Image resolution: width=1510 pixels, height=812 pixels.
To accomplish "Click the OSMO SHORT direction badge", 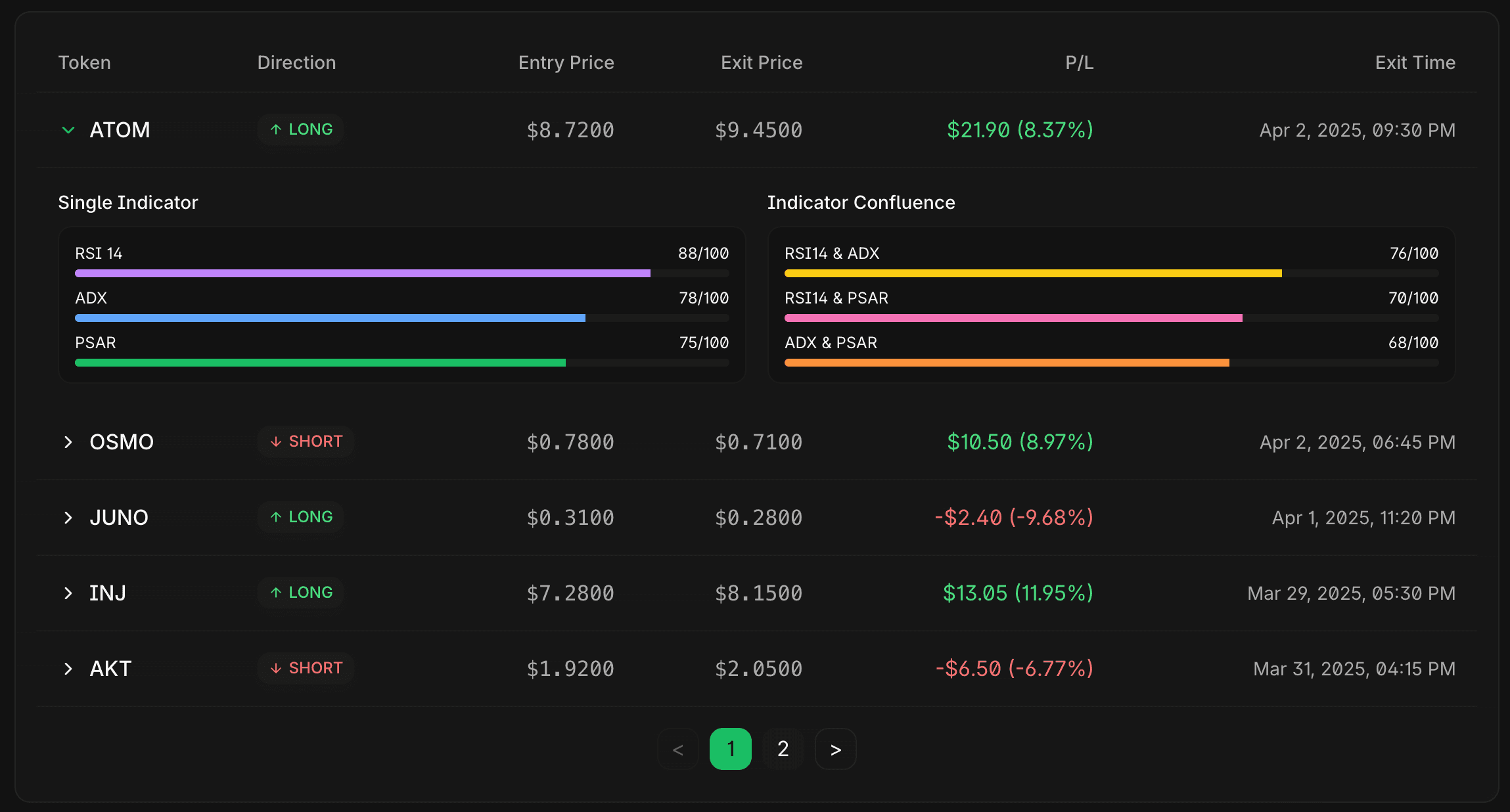I will (x=306, y=441).
